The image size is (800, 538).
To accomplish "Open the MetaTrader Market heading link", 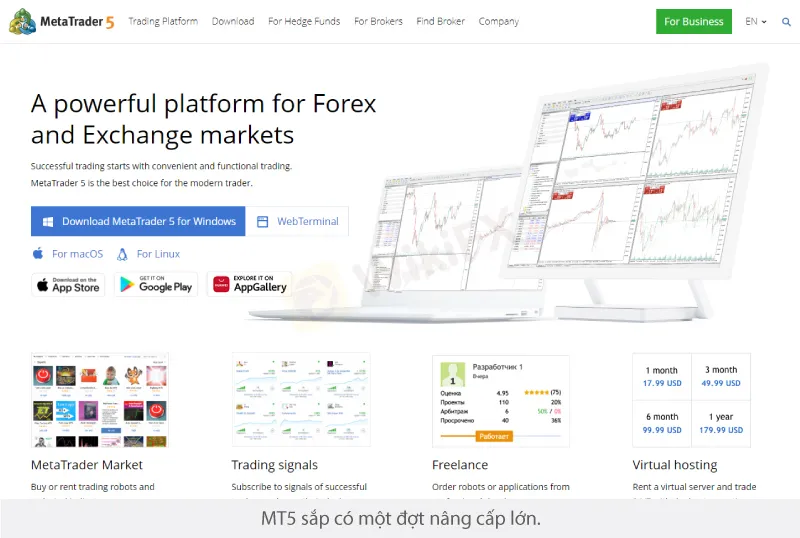I will pyautogui.click(x=87, y=465).
